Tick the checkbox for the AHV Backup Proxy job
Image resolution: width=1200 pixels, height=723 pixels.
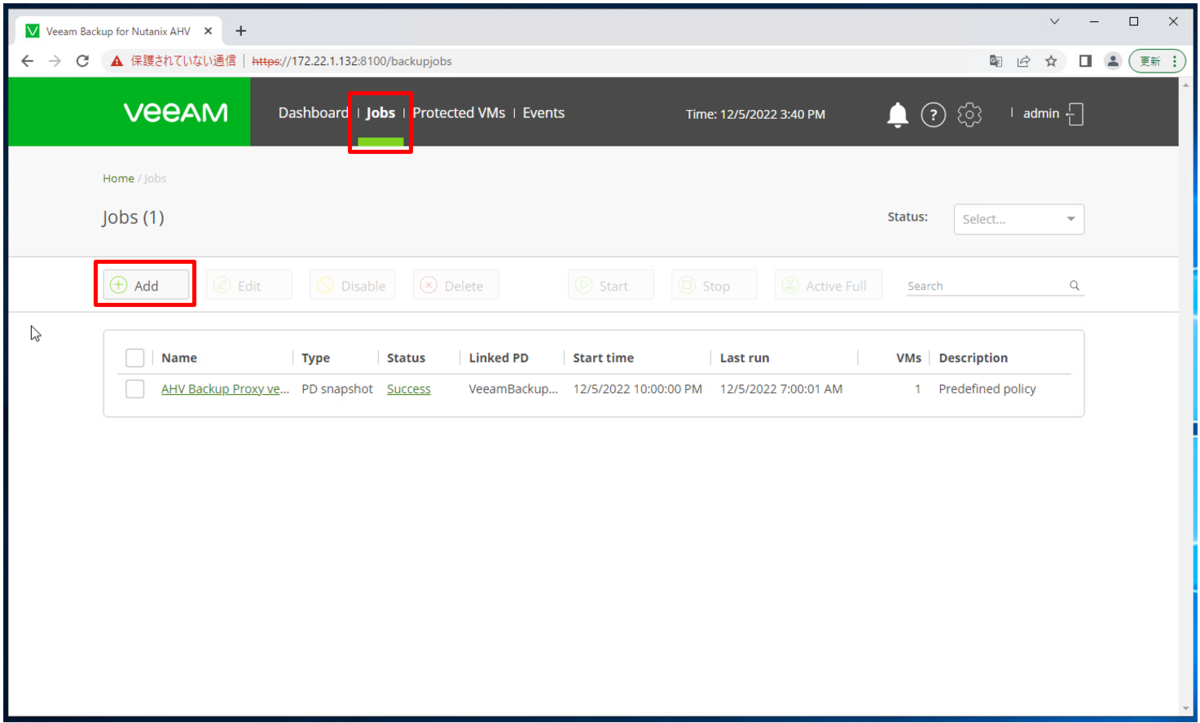coord(135,389)
